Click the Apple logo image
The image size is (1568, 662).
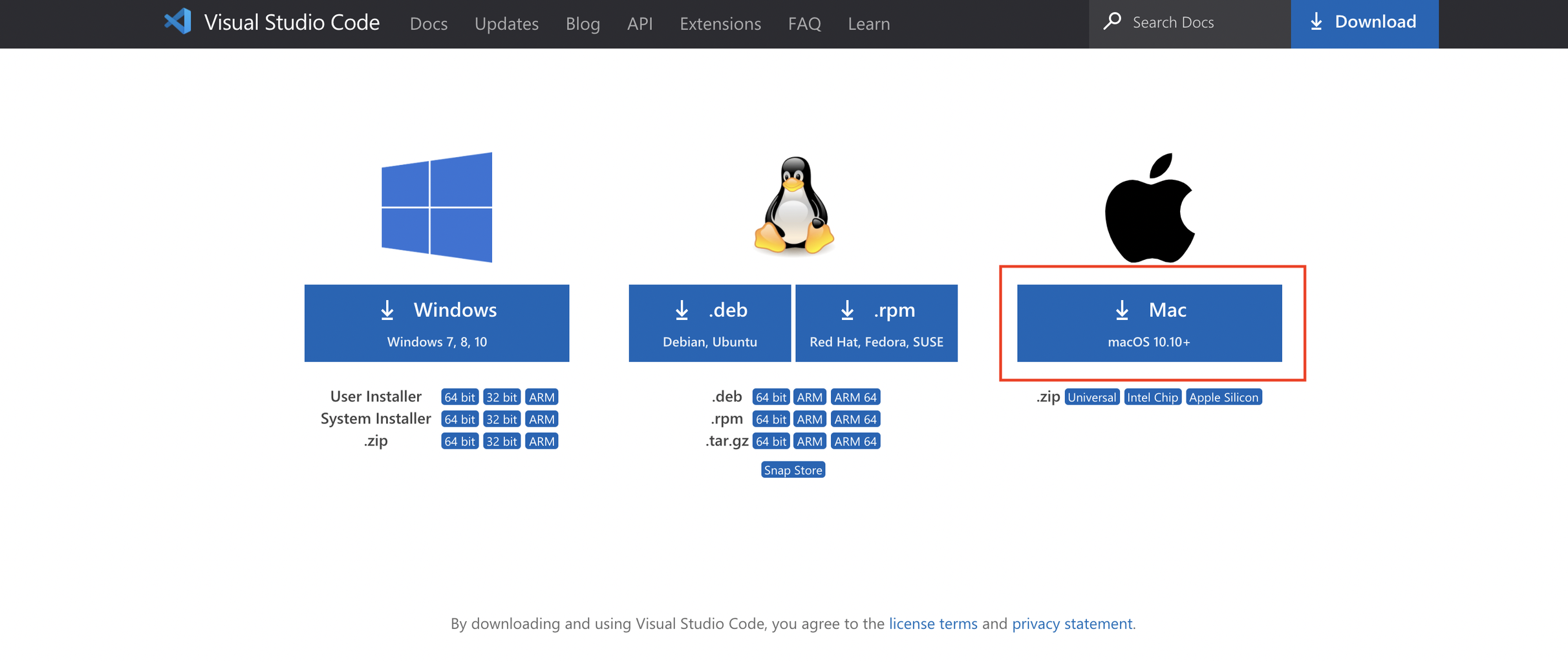click(x=1151, y=207)
